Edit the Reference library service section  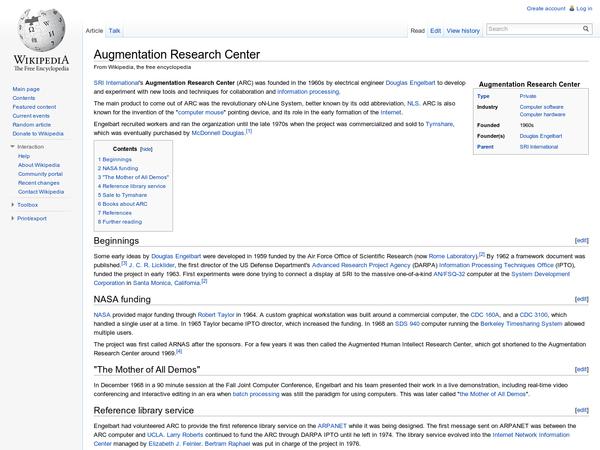[x=582, y=410]
